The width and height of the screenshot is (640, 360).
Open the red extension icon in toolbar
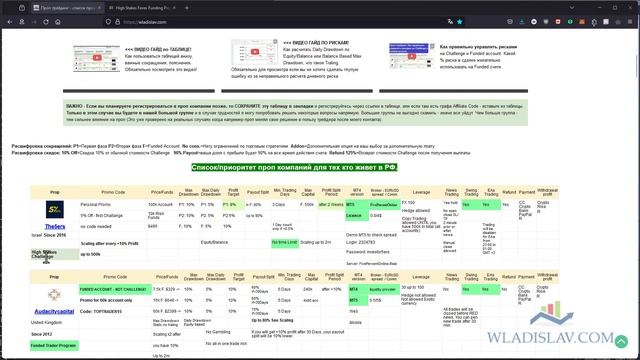click(x=558, y=22)
